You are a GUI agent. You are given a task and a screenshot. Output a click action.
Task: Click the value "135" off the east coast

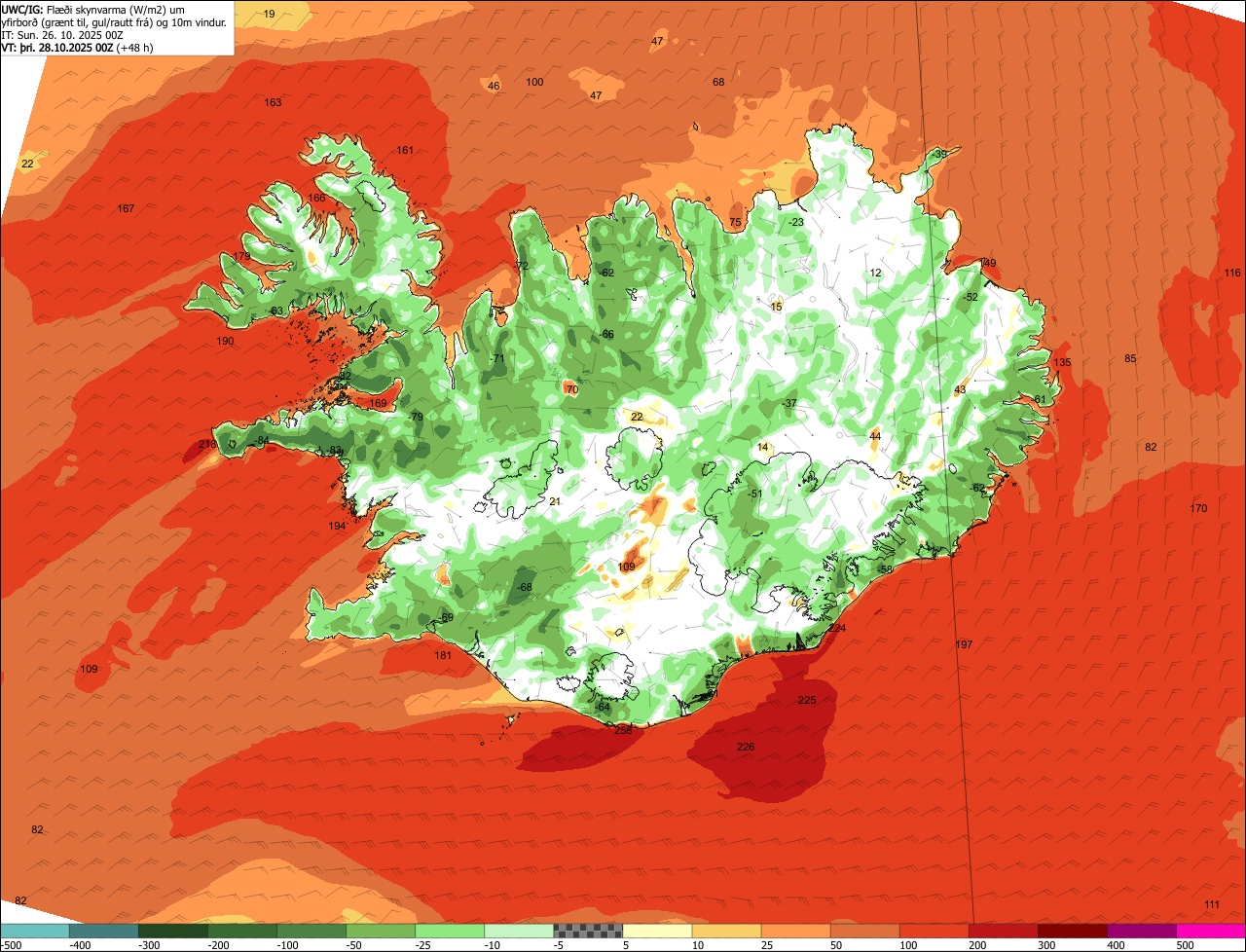(1062, 362)
